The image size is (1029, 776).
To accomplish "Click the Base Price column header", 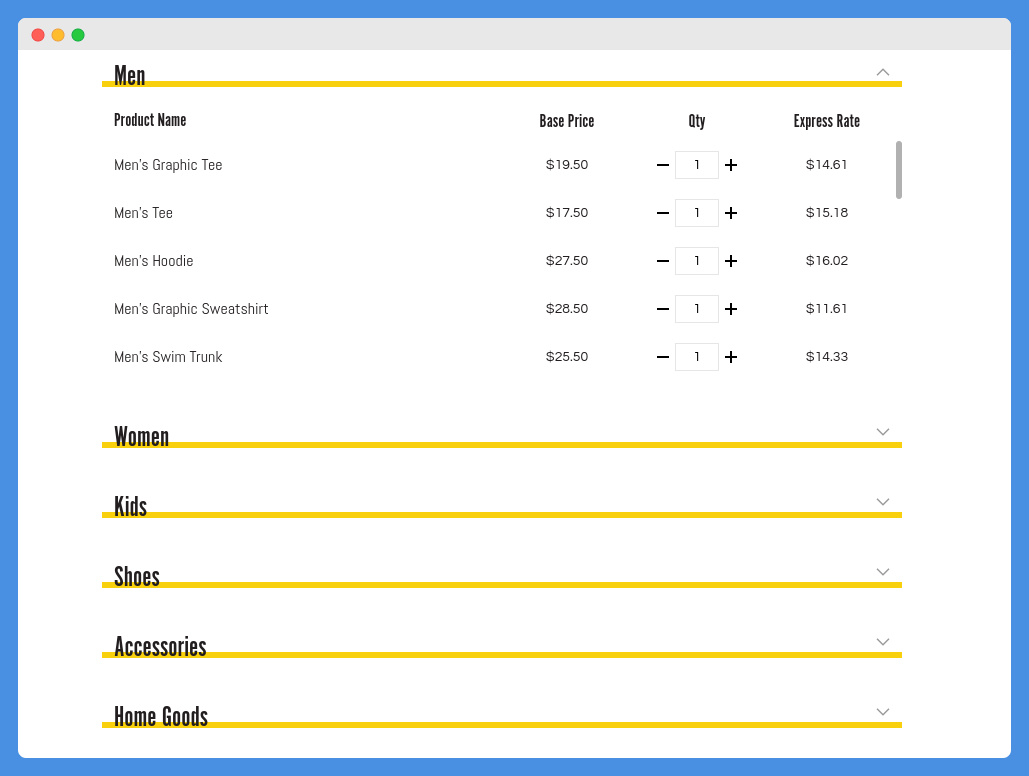I will (566, 121).
